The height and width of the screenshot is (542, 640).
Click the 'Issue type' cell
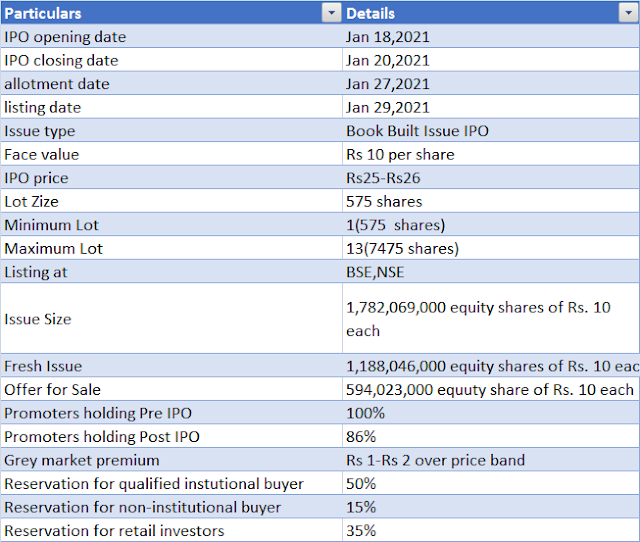171,131
